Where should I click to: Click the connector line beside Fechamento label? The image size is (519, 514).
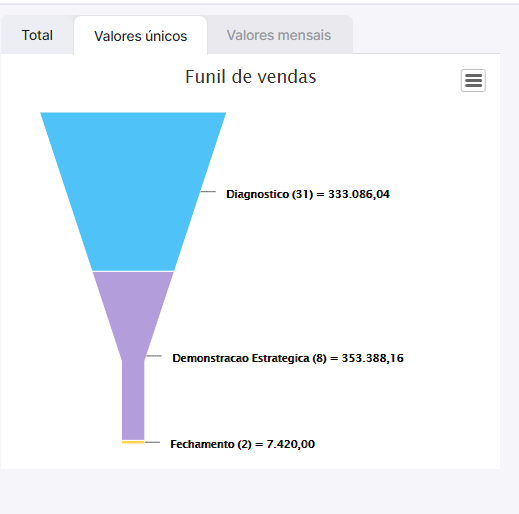pos(152,442)
